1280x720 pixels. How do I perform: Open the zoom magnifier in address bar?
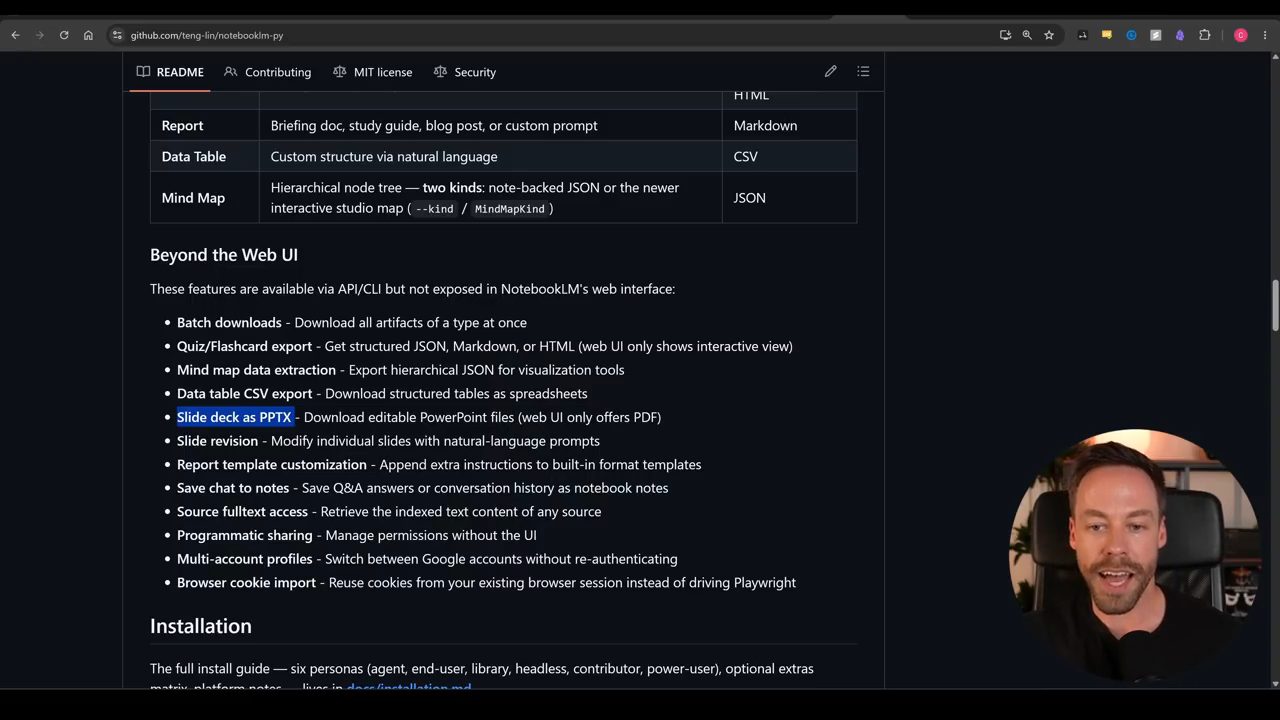(1027, 35)
